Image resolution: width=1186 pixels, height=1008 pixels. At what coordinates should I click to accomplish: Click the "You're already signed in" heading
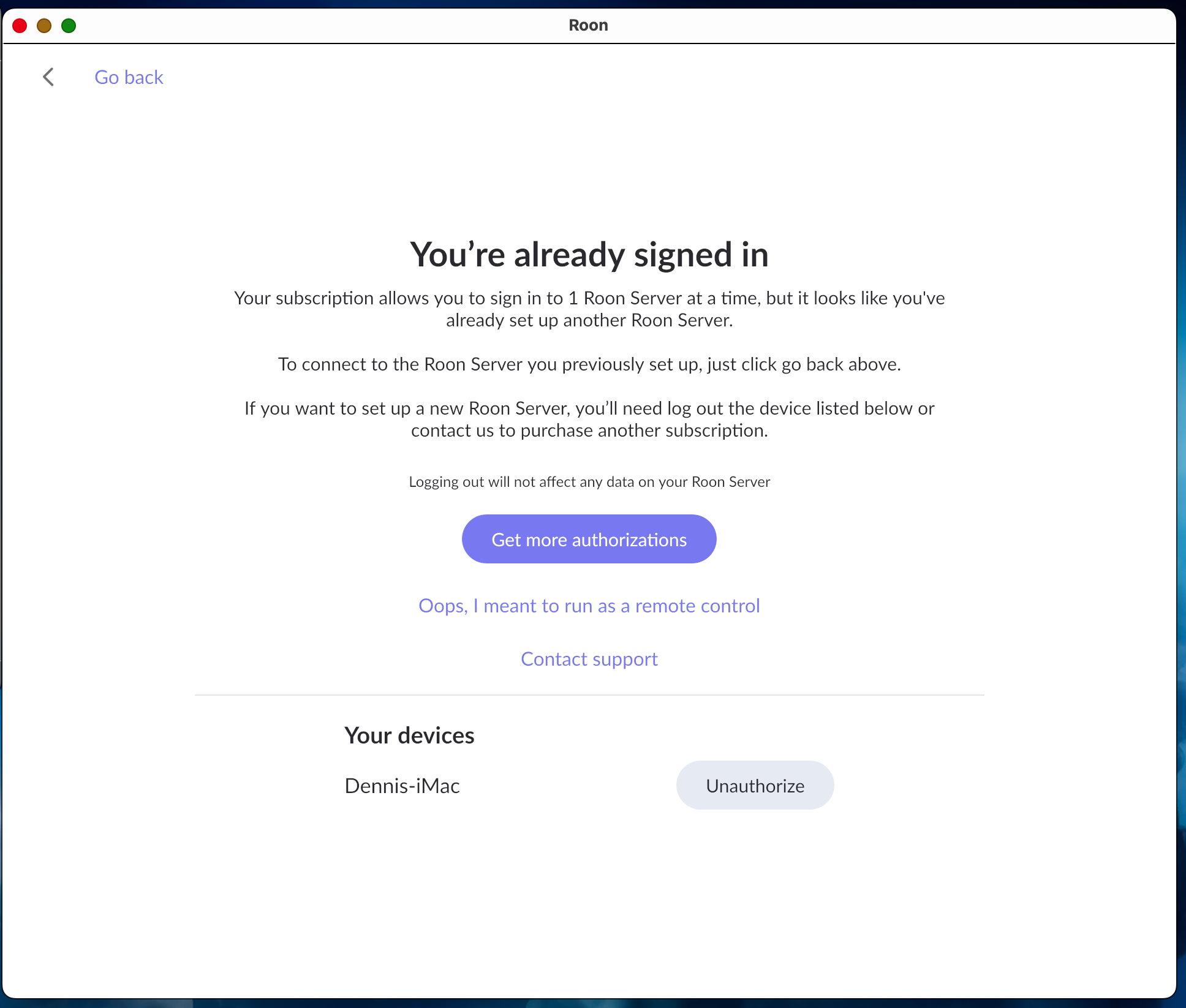pyautogui.click(x=589, y=255)
